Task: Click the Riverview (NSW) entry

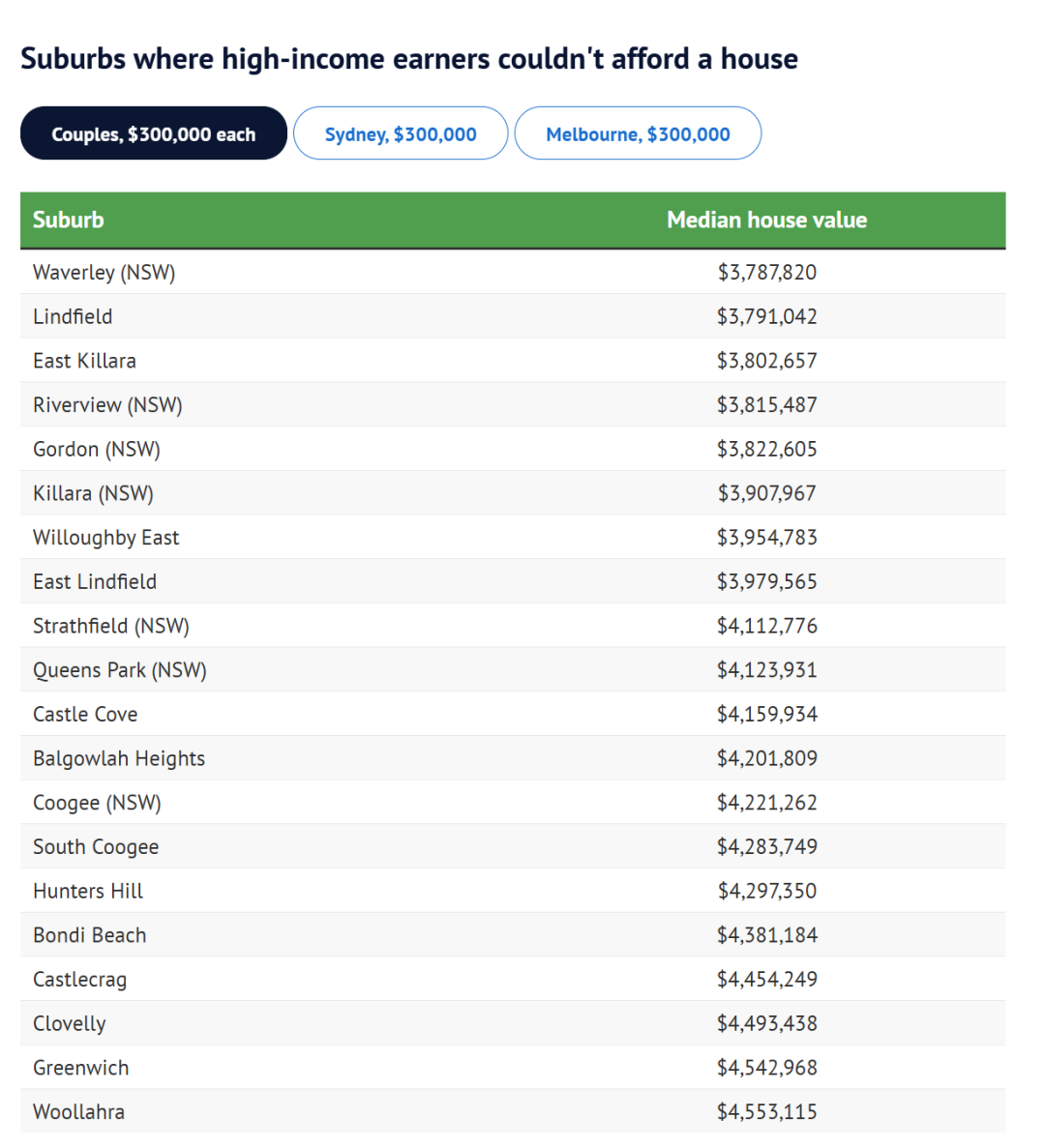Action: [x=107, y=405]
